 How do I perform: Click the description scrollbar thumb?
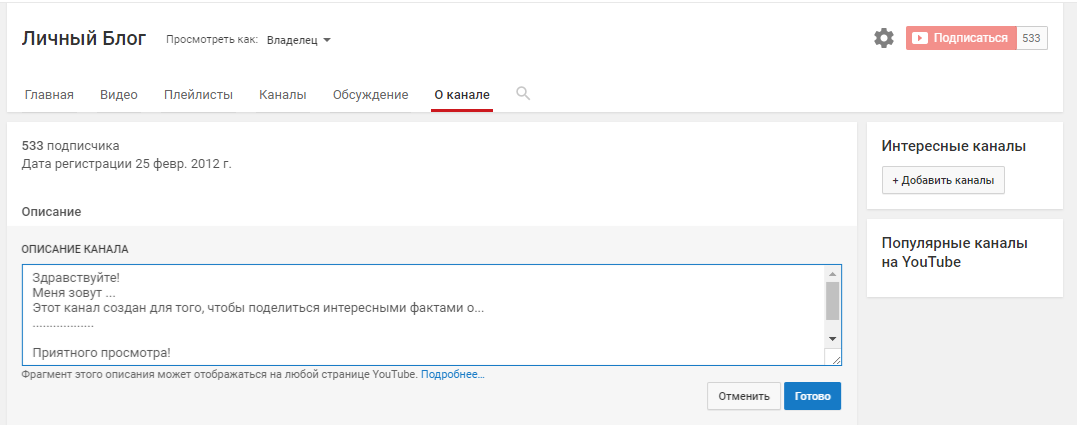832,300
